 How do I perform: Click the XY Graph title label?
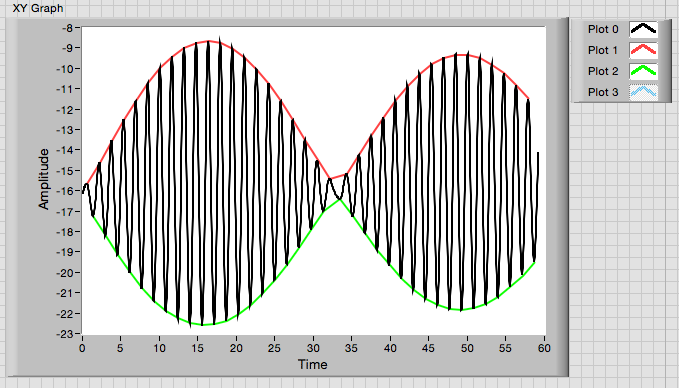[38, 8]
